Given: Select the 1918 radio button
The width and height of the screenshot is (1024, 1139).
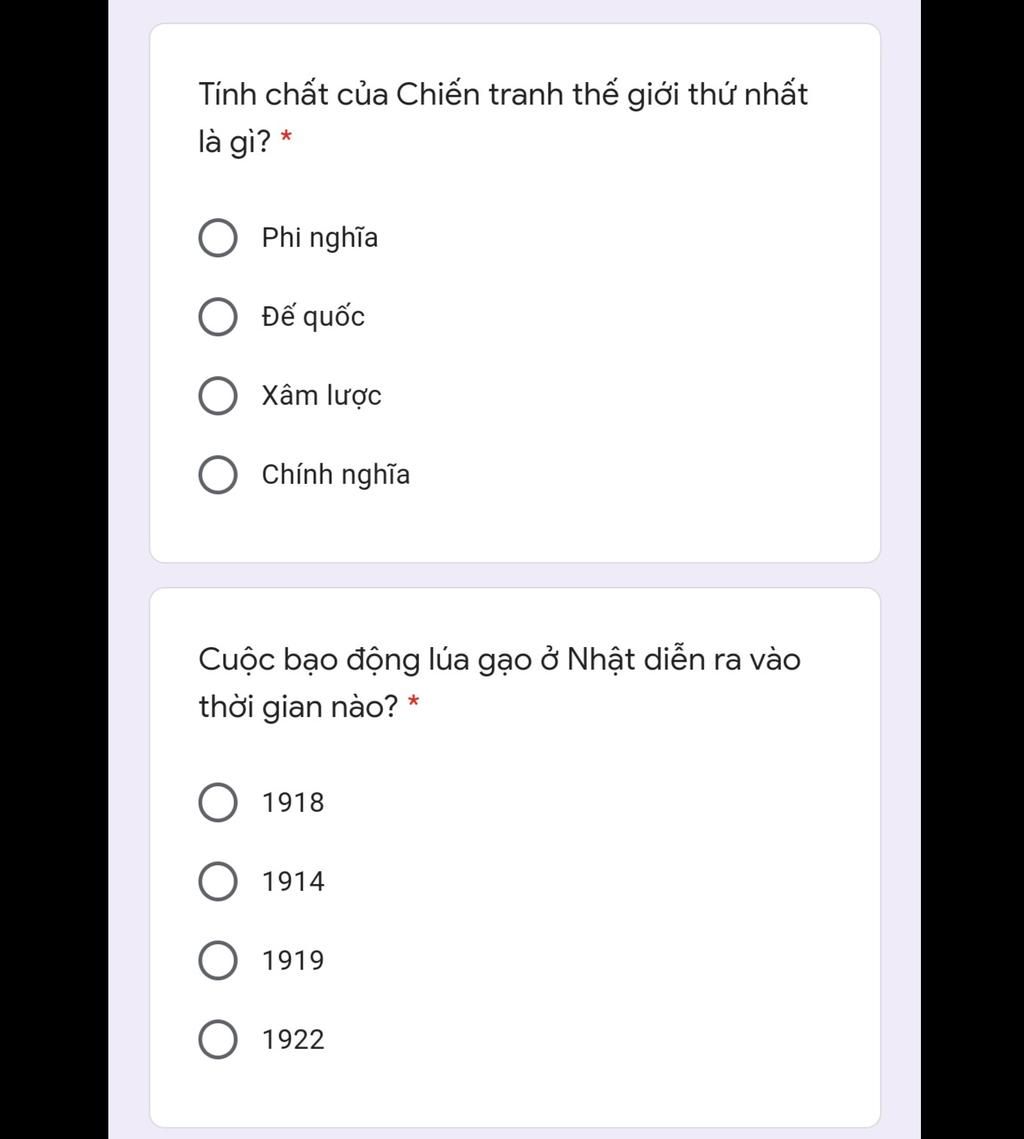Looking at the screenshot, I should point(218,803).
